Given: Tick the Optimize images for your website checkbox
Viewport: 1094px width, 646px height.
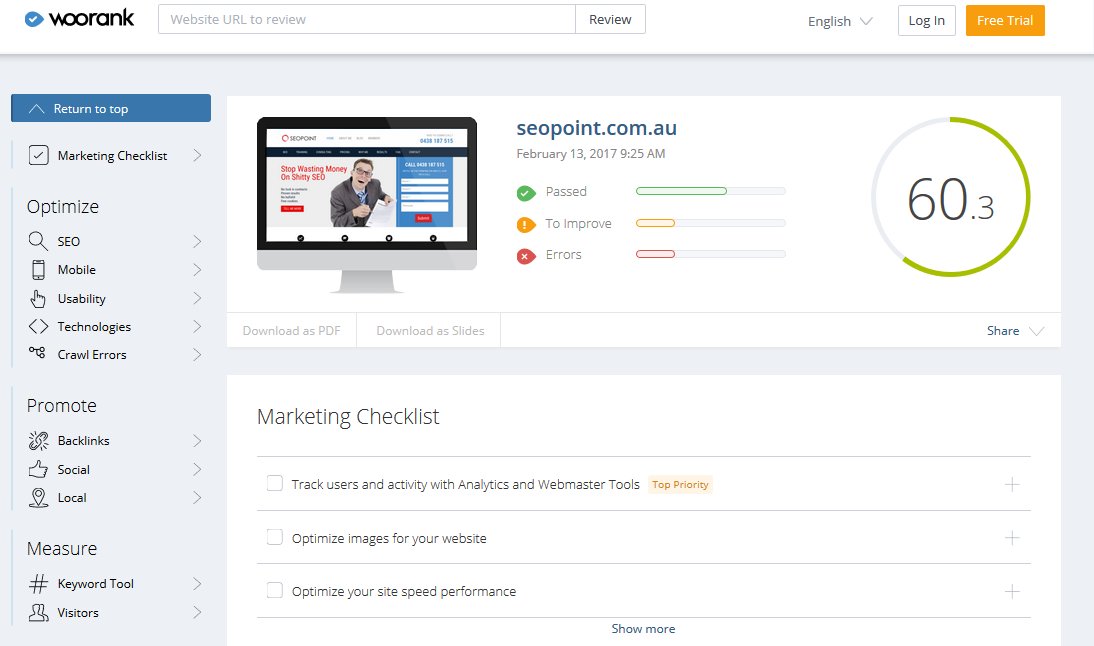Looking at the screenshot, I should [275, 536].
